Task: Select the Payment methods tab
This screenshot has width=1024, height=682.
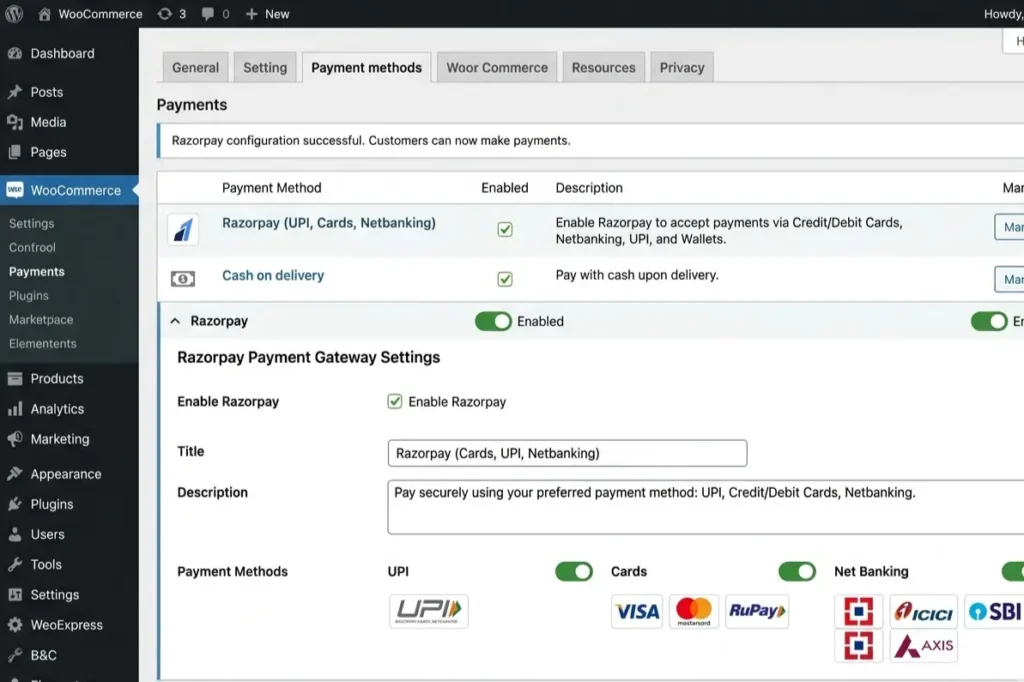Action: (x=366, y=67)
